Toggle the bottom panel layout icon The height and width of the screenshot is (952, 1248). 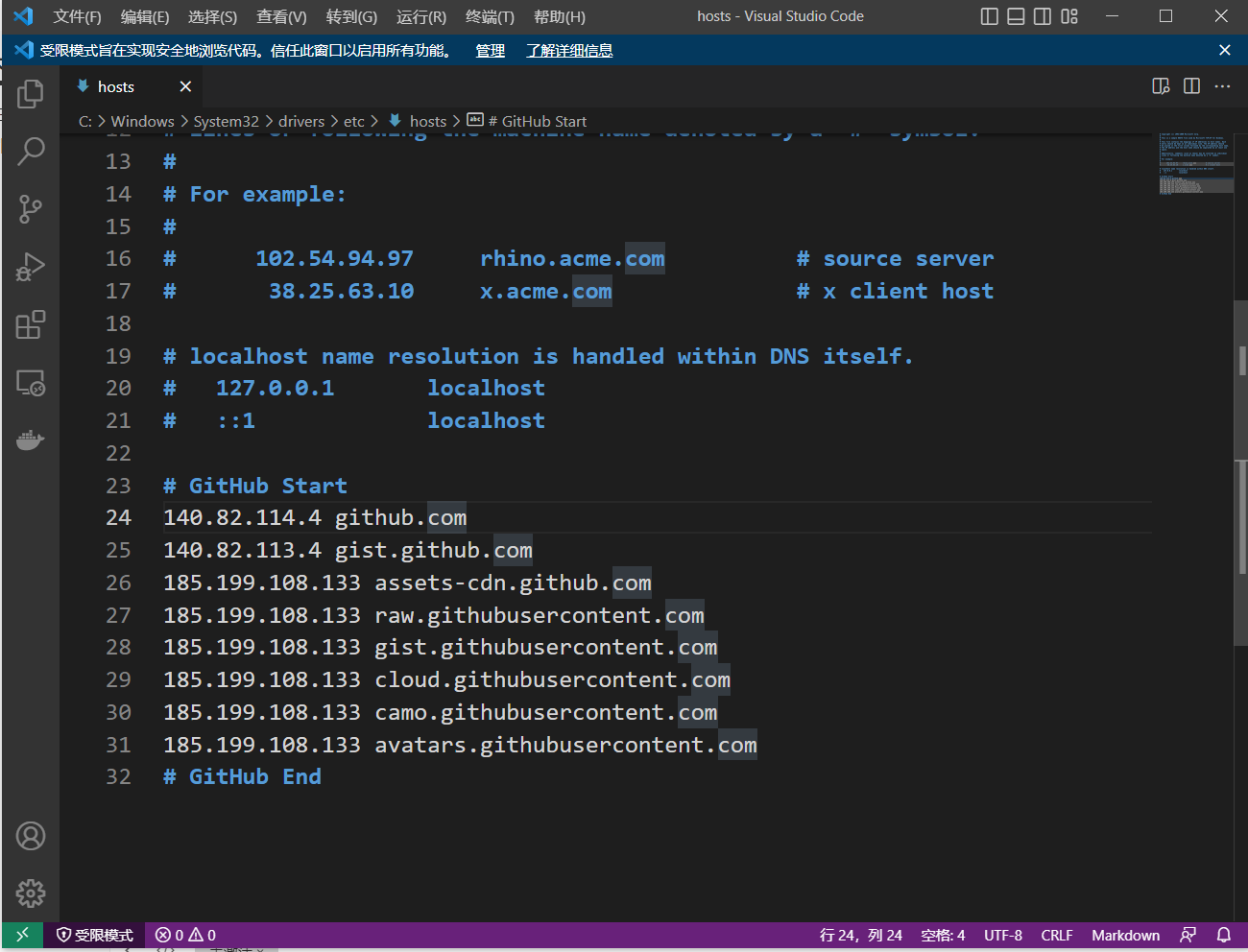pyautogui.click(x=1016, y=16)
